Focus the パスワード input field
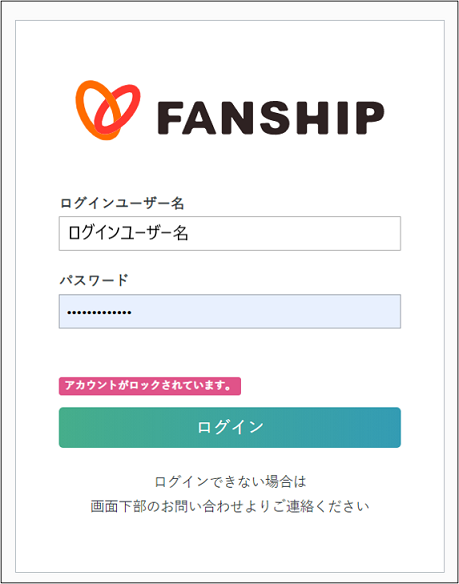 click(x=230, y=311)
